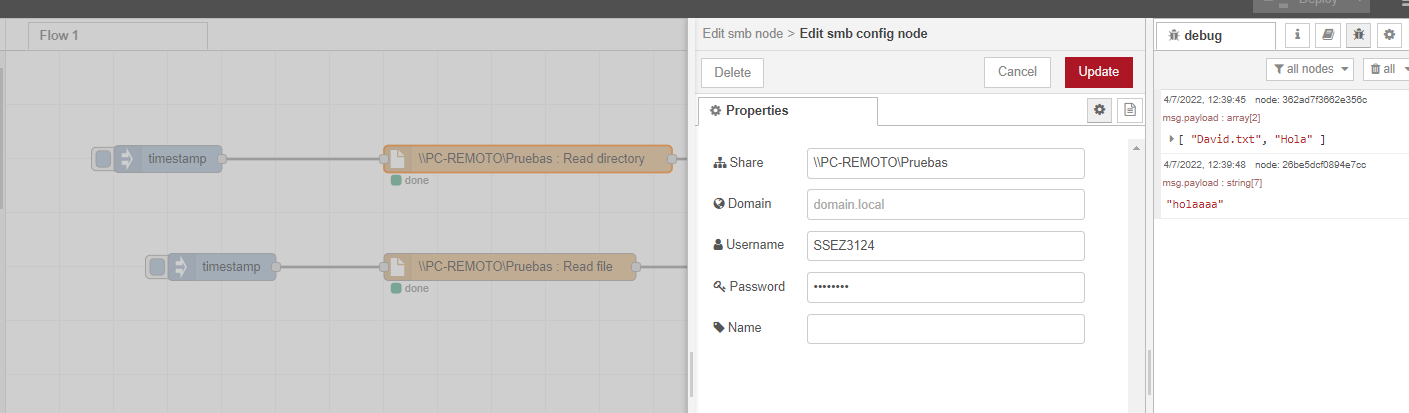This screenshot has width=1409, height=413.
Task: Click the node settings gear icon beside Properties
Action: [x=1099, y=110]
